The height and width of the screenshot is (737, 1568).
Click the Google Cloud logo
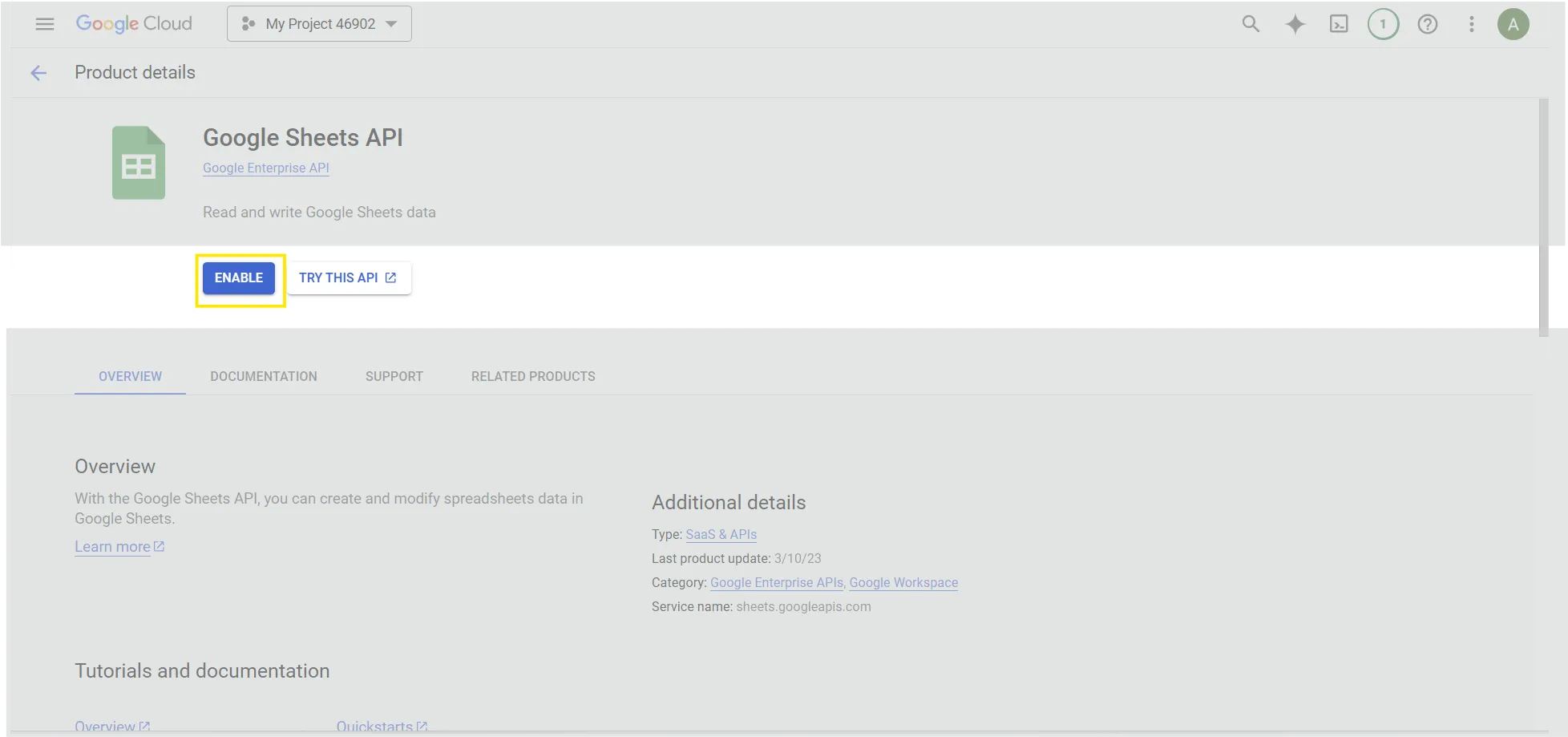[134, 24]
